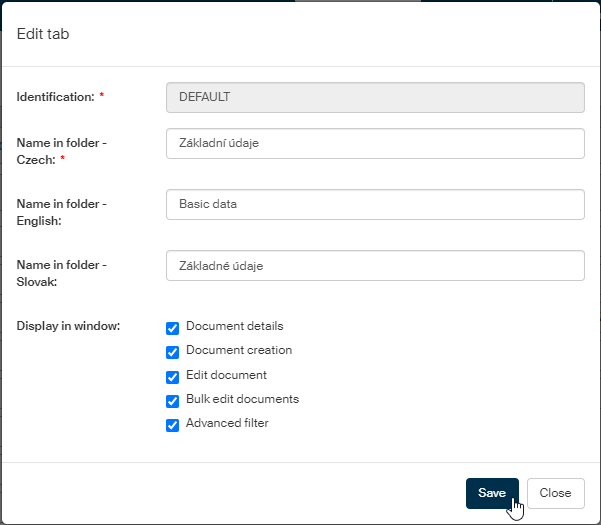Screen dimensions: 601x525
Task: Click the 'Edit document' label text
Action: 226,375
